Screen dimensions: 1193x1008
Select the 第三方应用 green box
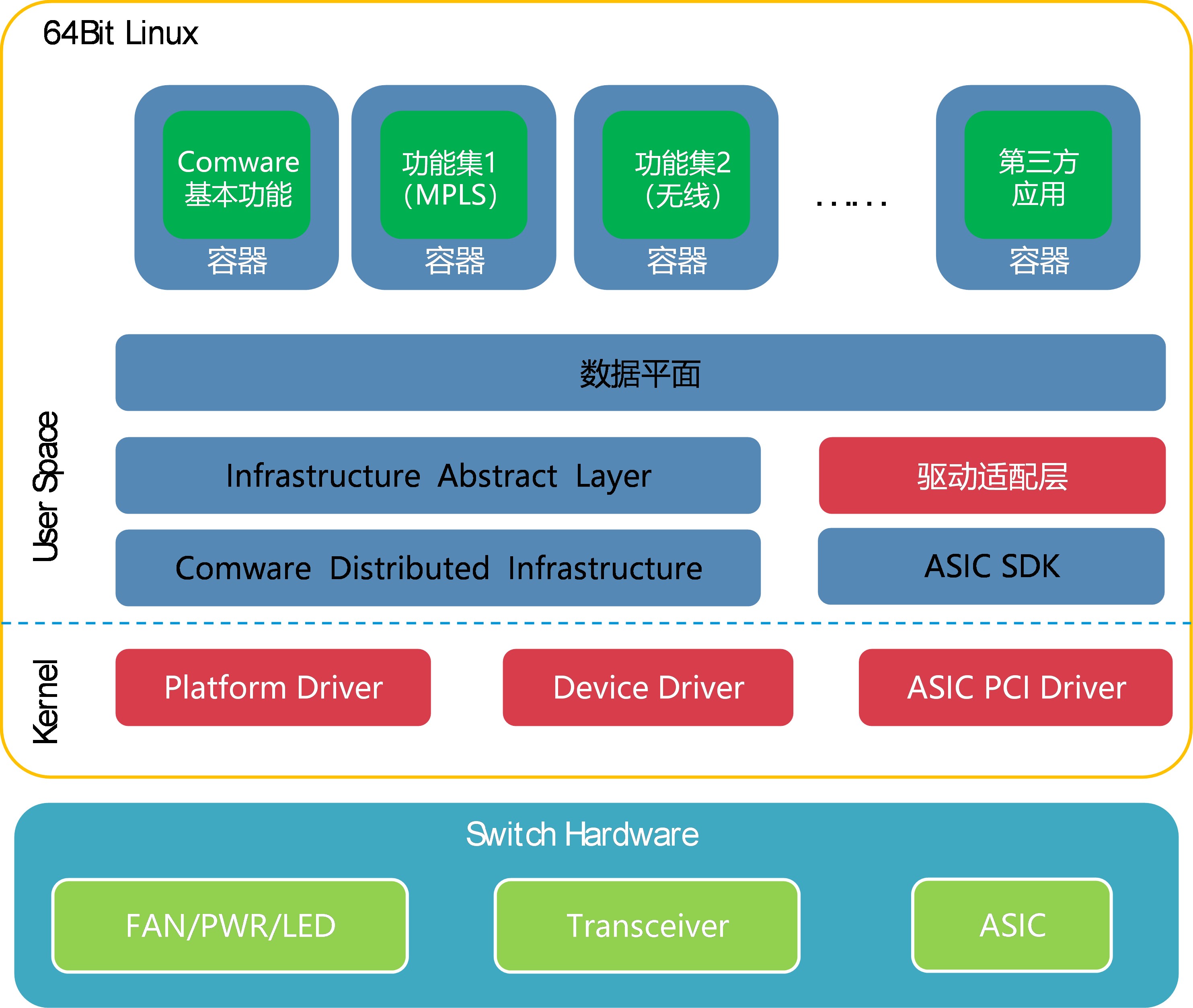click(x=1038, y=175)
